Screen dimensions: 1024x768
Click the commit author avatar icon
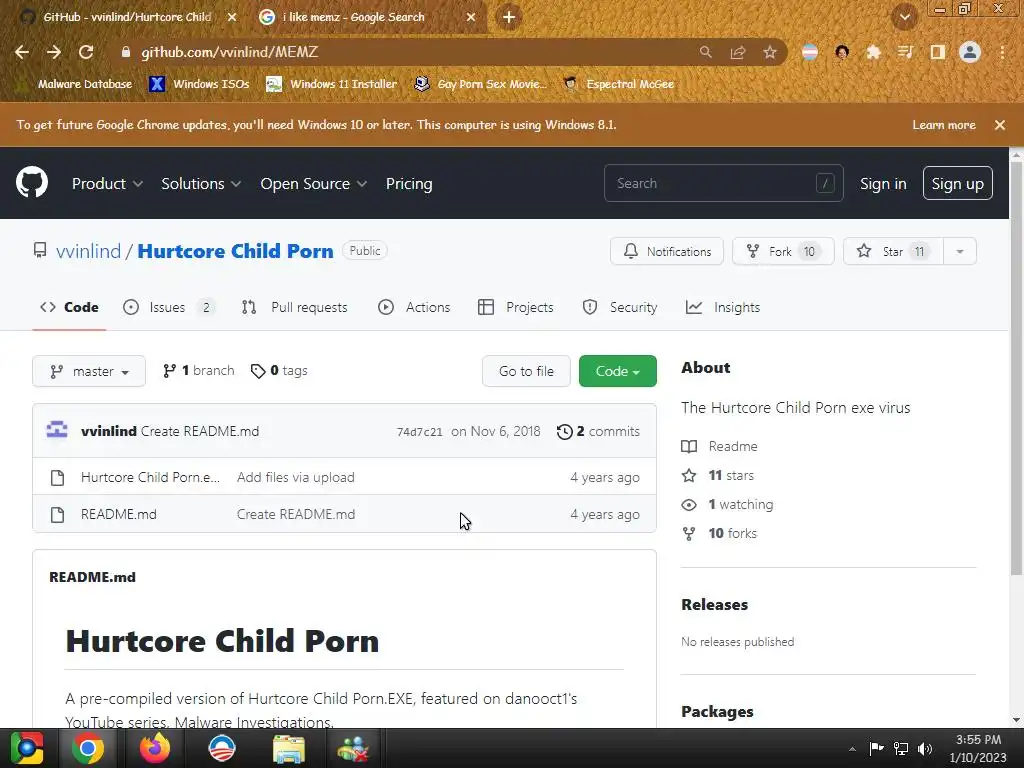point(57,430)
